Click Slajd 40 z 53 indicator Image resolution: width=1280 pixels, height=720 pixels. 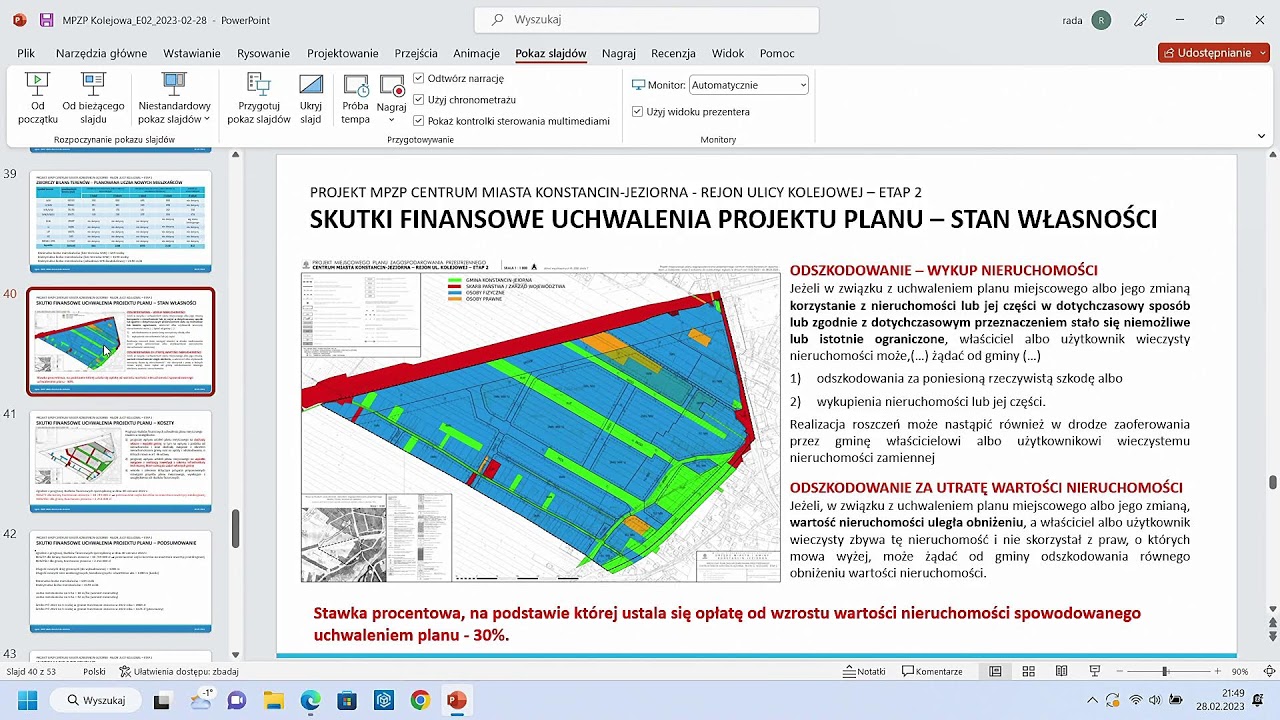[31, 672]
